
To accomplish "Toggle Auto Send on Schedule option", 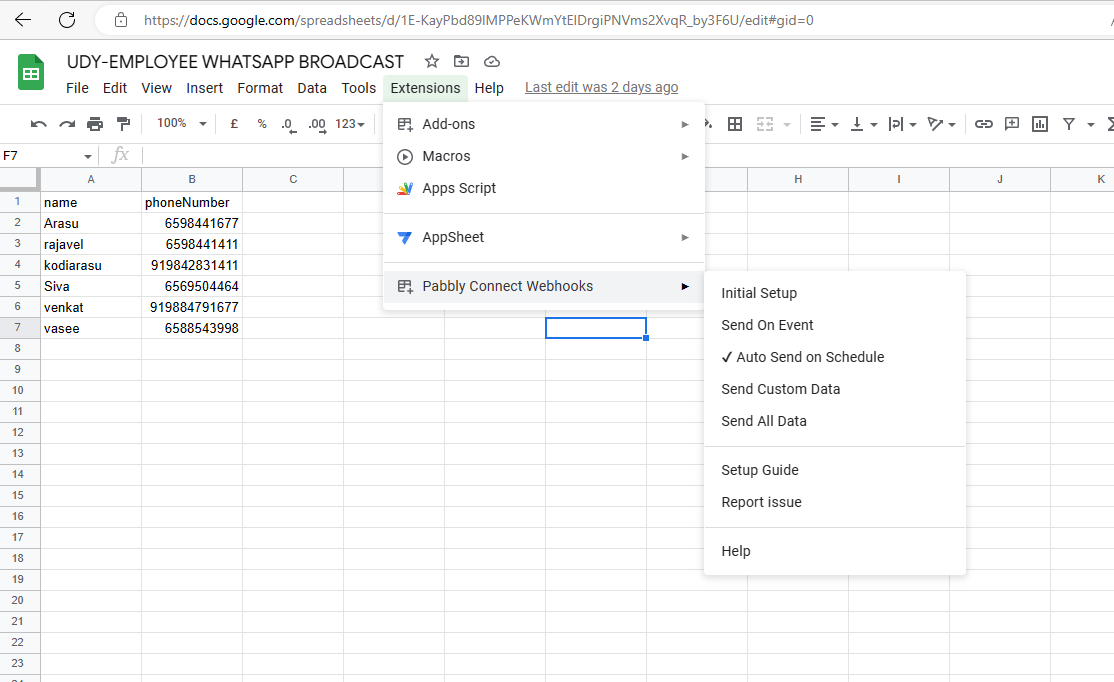I will point(835,357).
